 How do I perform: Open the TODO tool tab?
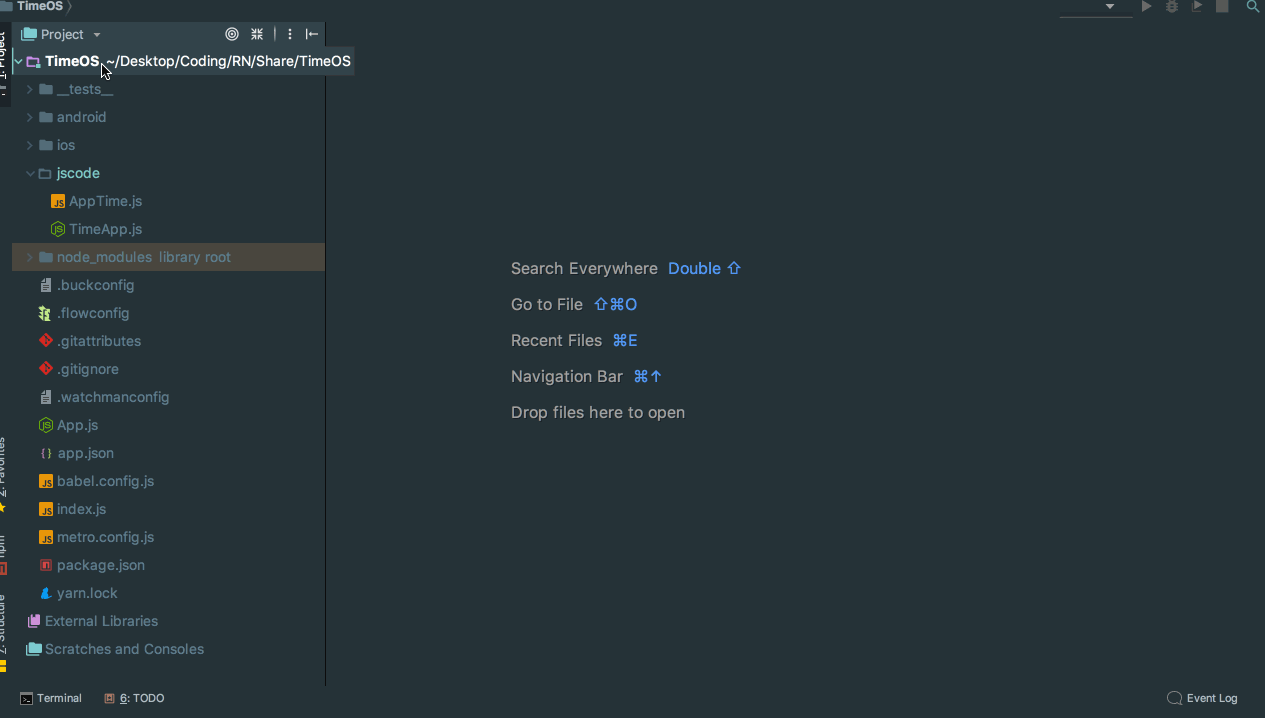(135, 698)
